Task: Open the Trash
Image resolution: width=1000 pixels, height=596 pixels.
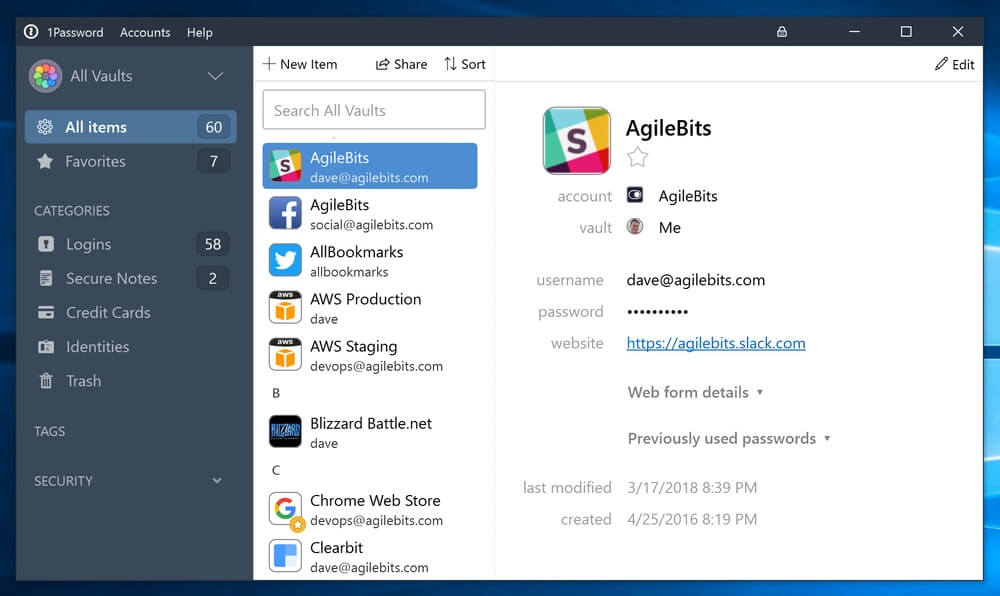Action: pyautogui.click(x=82, y=381)
